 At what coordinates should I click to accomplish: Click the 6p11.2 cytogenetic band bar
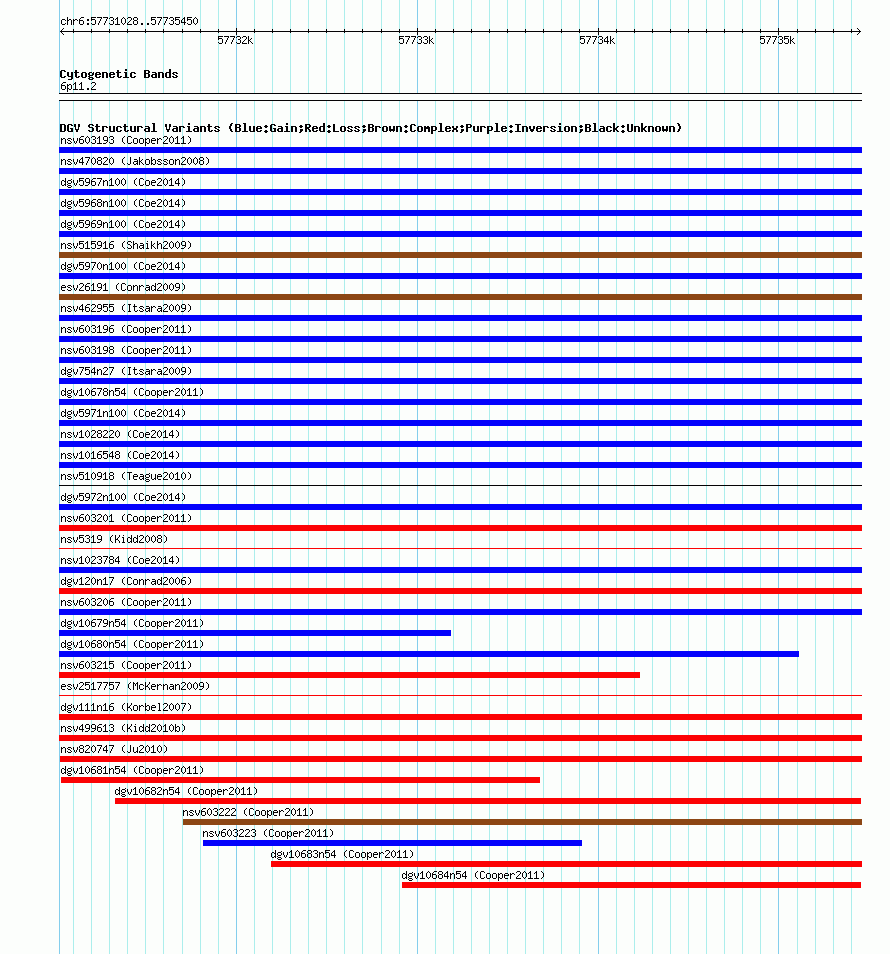pyautogui.click(x=461, y=97)
